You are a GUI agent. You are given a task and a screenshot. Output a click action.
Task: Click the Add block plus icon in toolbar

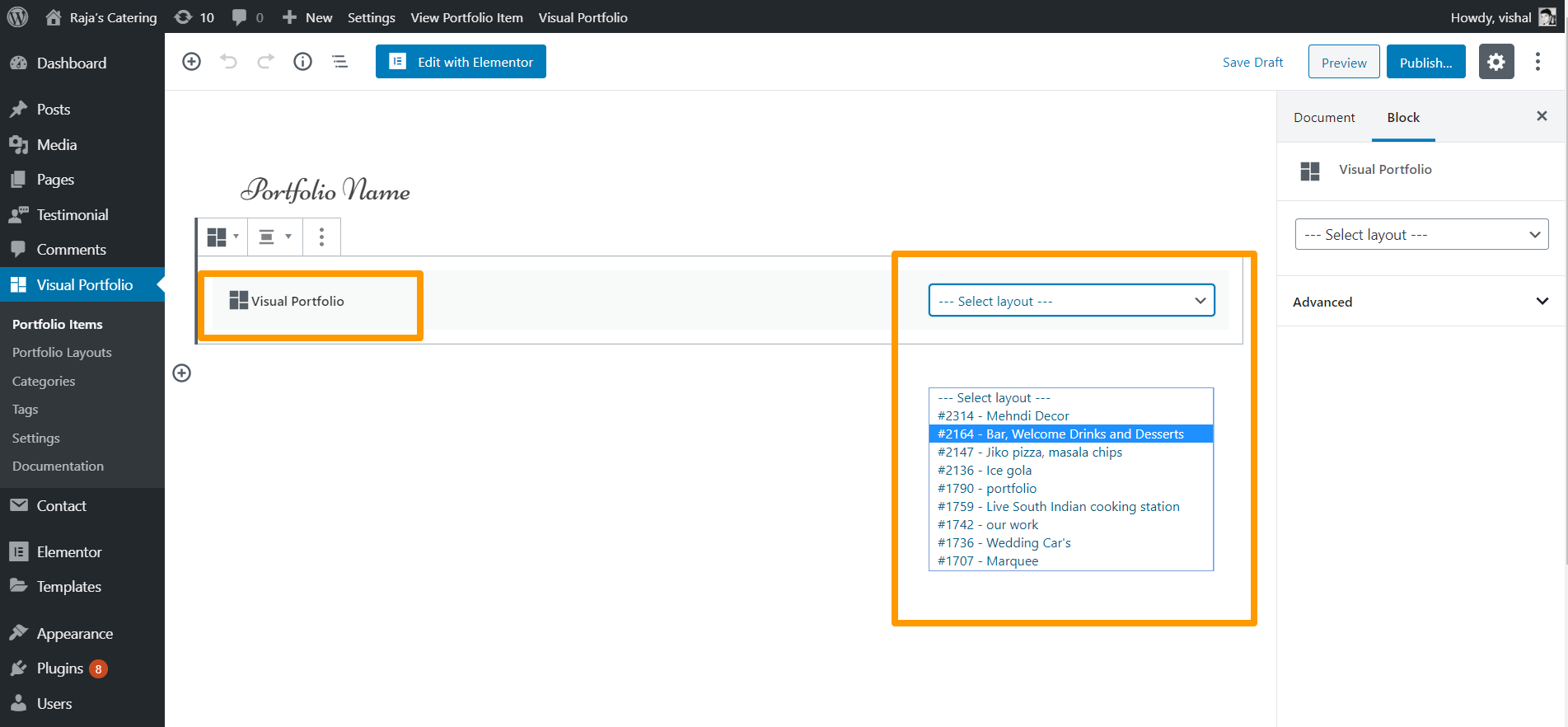click(x=191, y=62)
